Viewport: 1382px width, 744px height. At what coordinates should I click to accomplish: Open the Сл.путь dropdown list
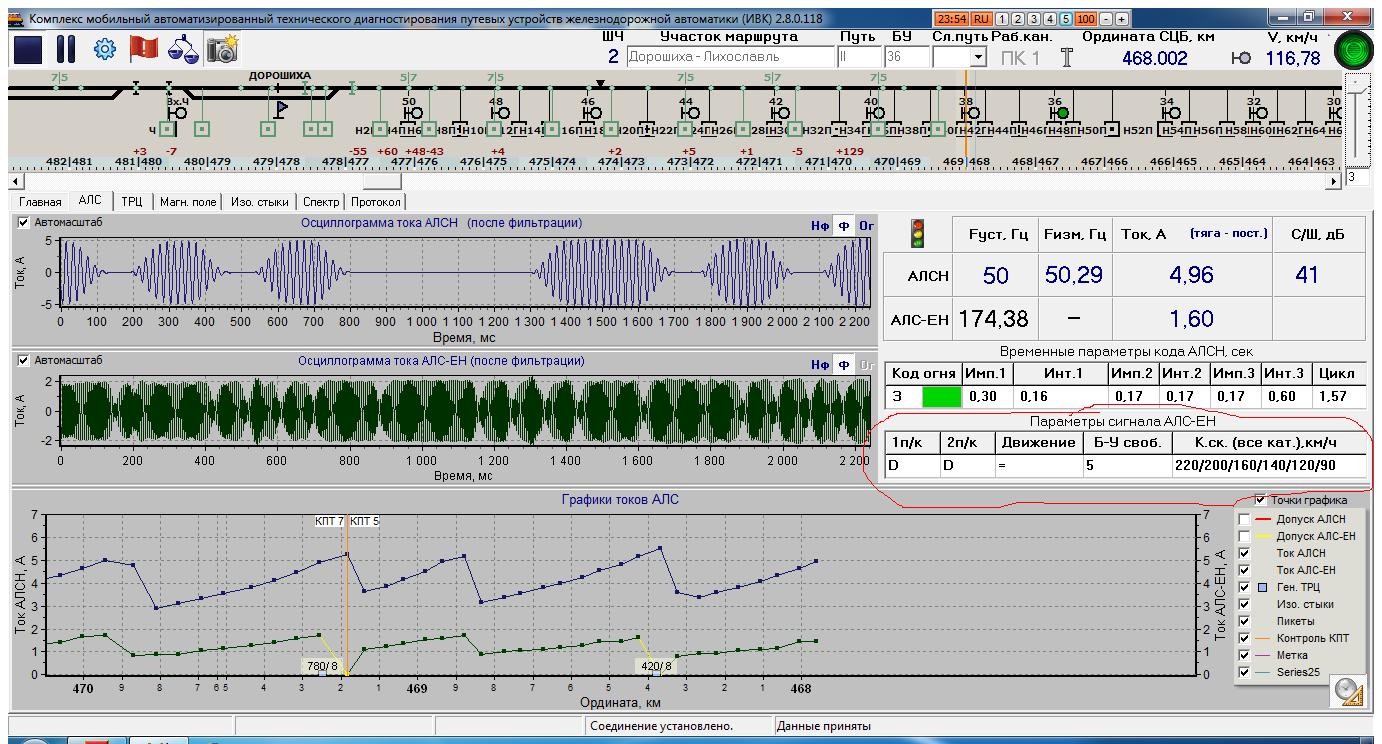pos(979,58)
